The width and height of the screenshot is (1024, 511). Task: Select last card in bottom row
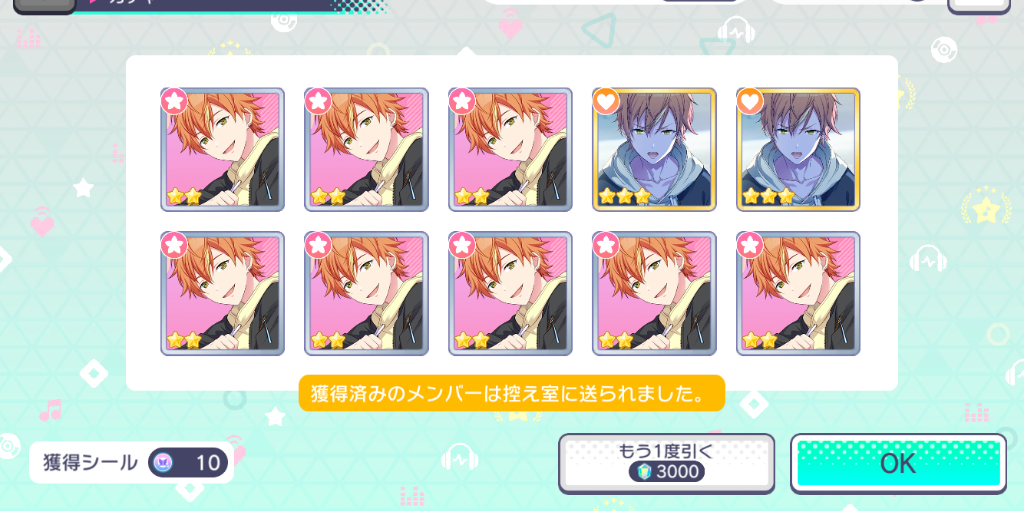[798, 293]
